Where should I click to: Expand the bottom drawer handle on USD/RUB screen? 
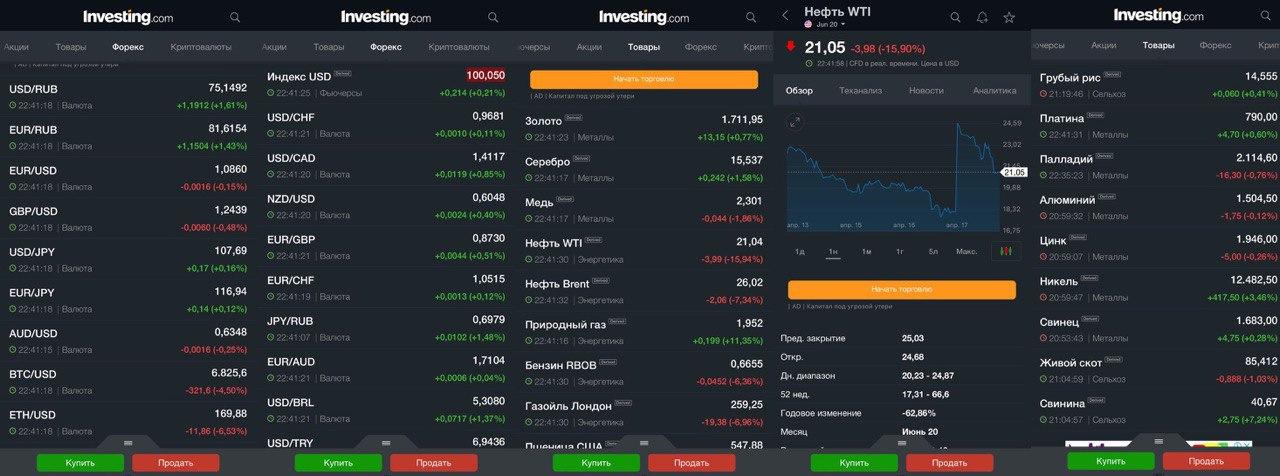(128, 442)
